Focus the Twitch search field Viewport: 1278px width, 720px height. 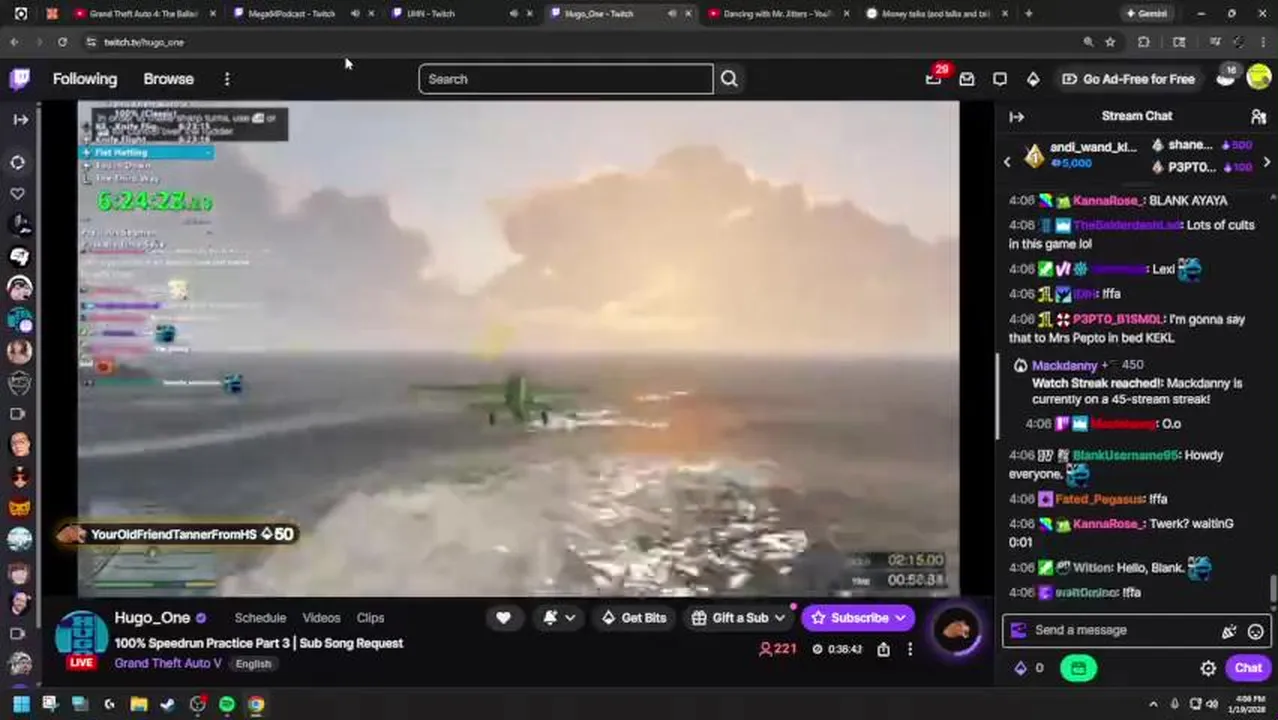(566, 79)
